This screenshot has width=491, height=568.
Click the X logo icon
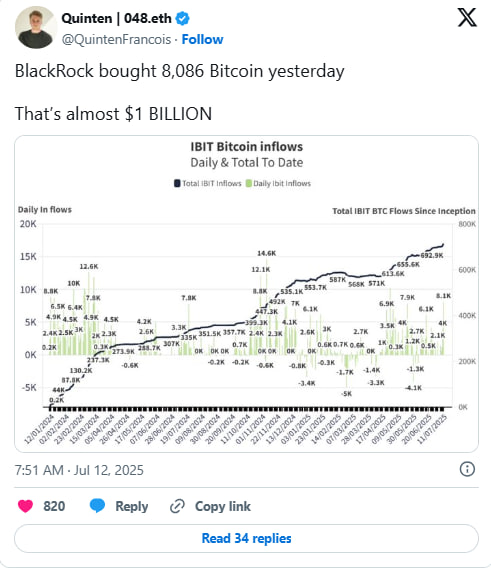(467, 18)
